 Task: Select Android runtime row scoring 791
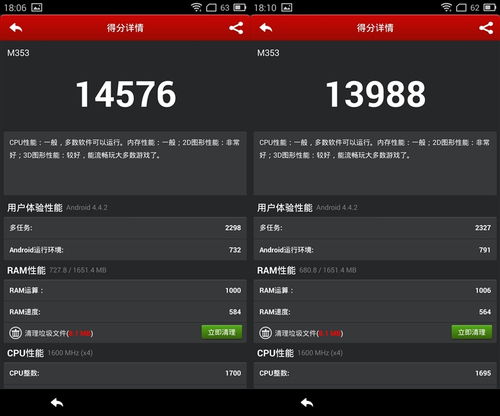point(375,250)
